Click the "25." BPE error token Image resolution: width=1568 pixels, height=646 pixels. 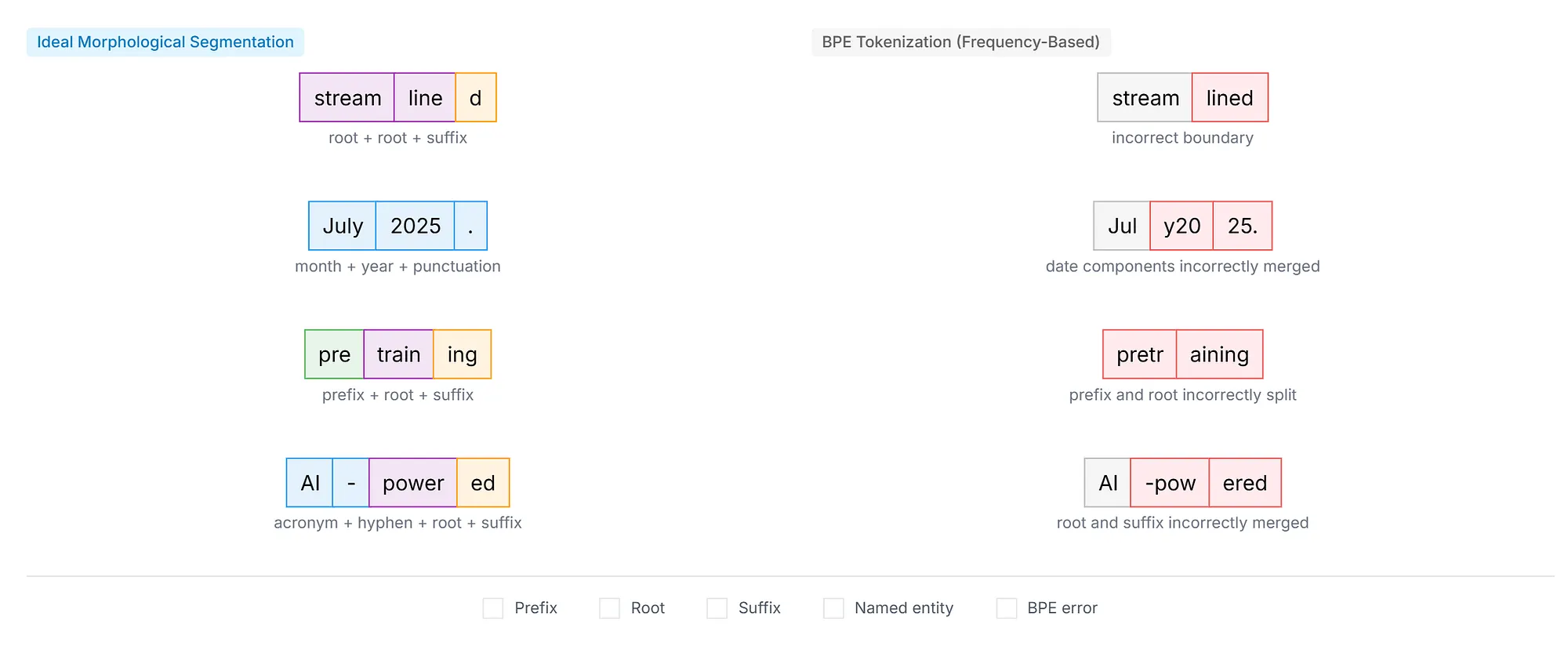coord(1242,227)
